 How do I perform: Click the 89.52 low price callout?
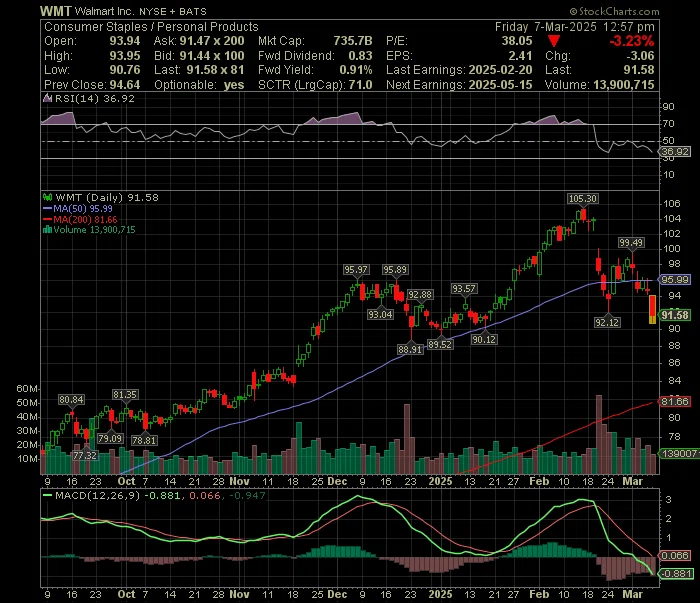[440, 344]
